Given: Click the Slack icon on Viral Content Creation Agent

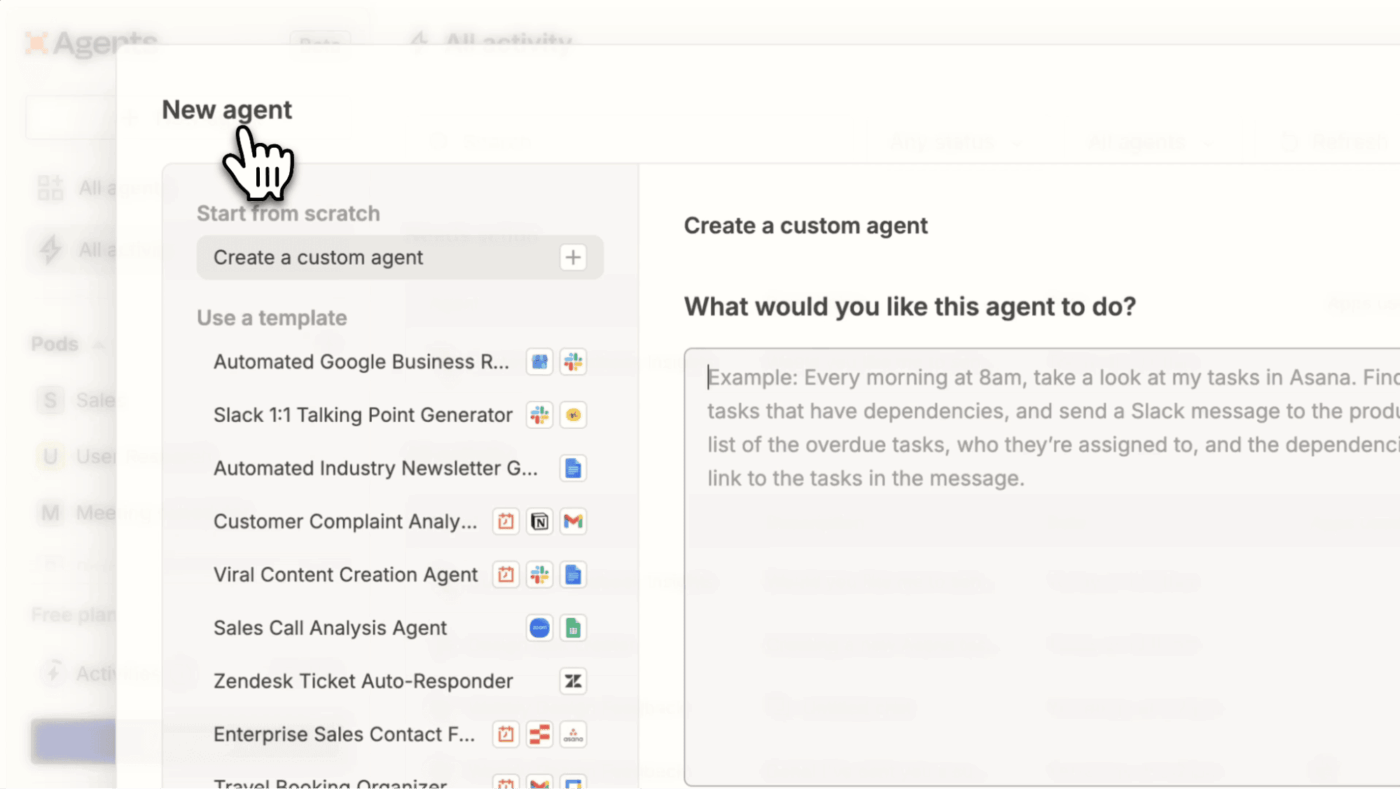Looking at the screenshot, I should pyautogui.click(x=540, y=575).
